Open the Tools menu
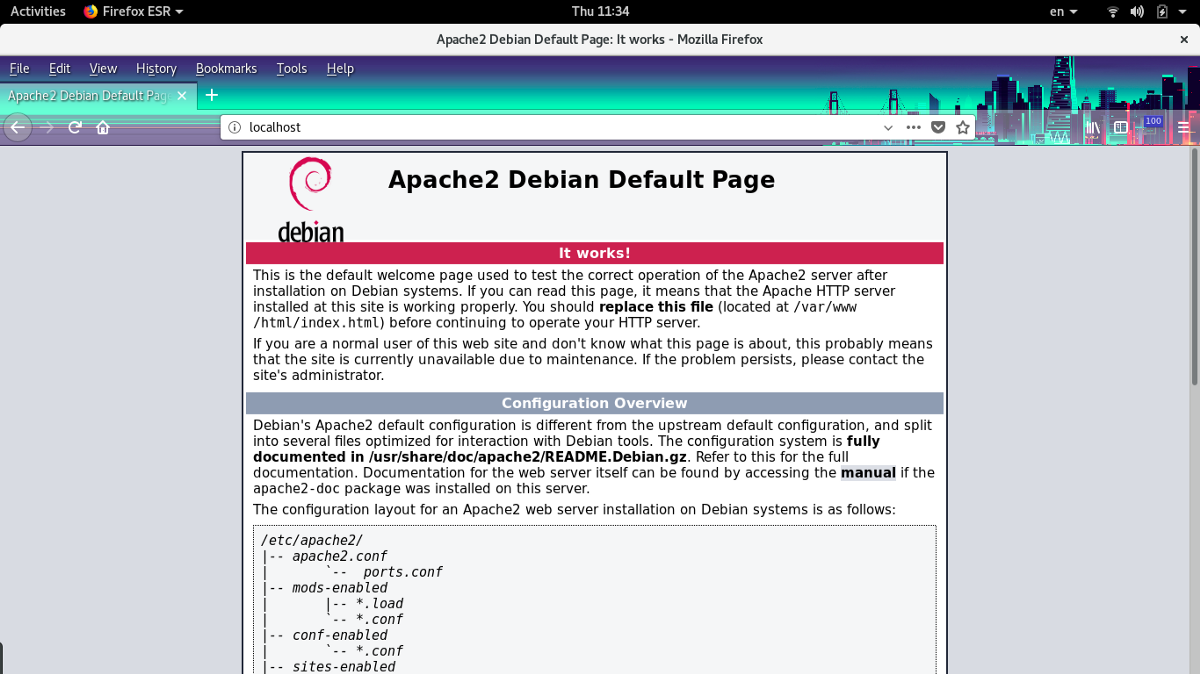The height and width of the screenshot is (674, 1200). click(292, 68)
